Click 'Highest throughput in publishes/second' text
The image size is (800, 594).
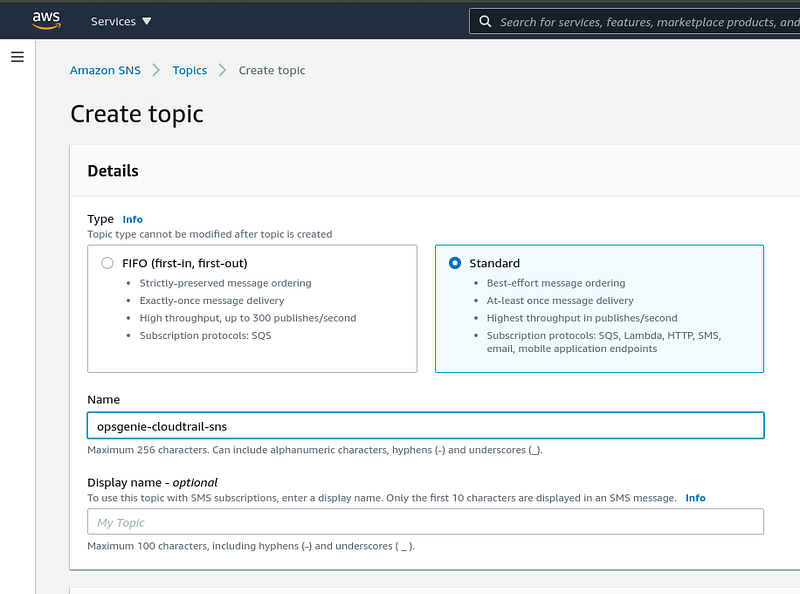pos(582,318)
